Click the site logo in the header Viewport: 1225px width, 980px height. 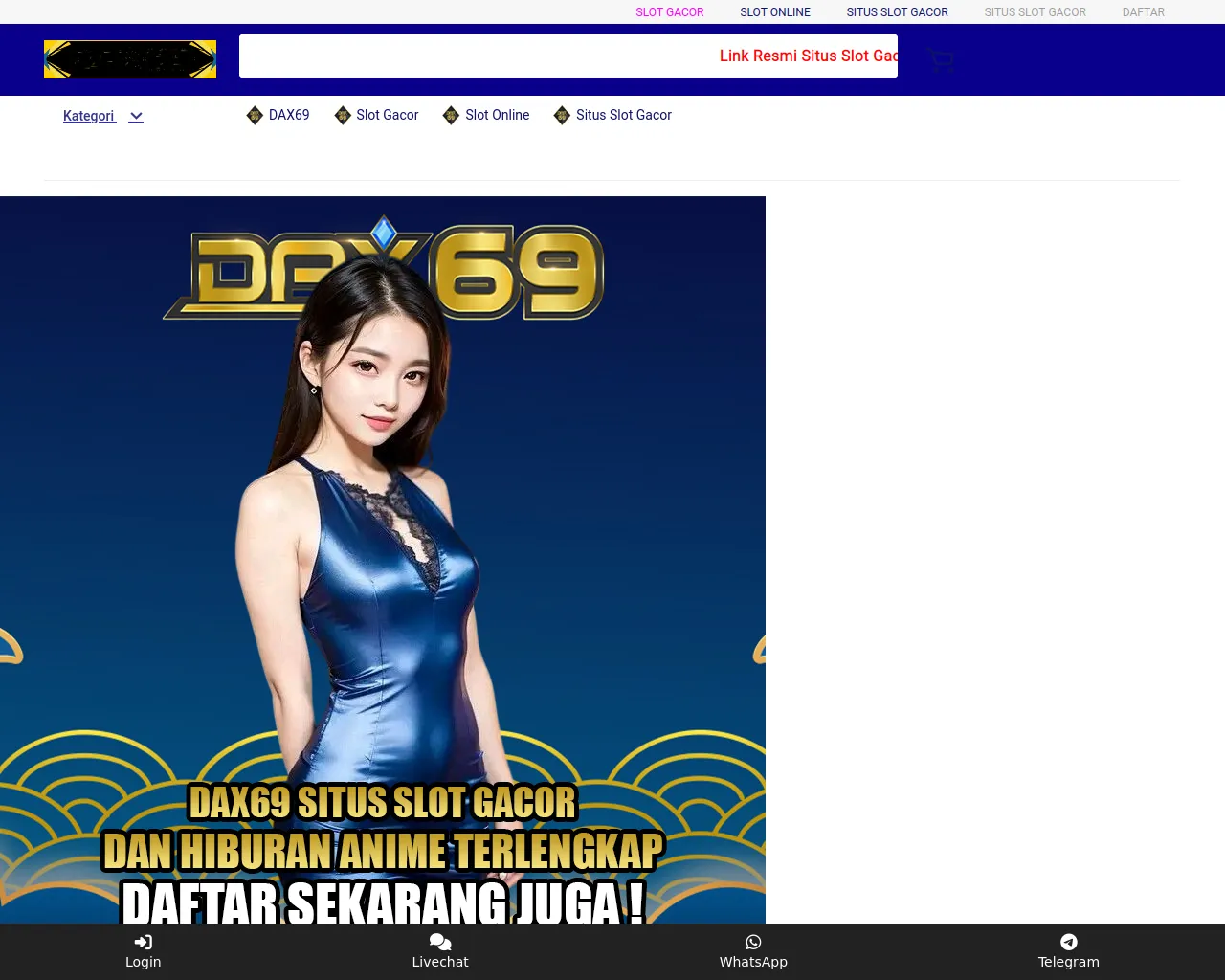pos(130,59)
